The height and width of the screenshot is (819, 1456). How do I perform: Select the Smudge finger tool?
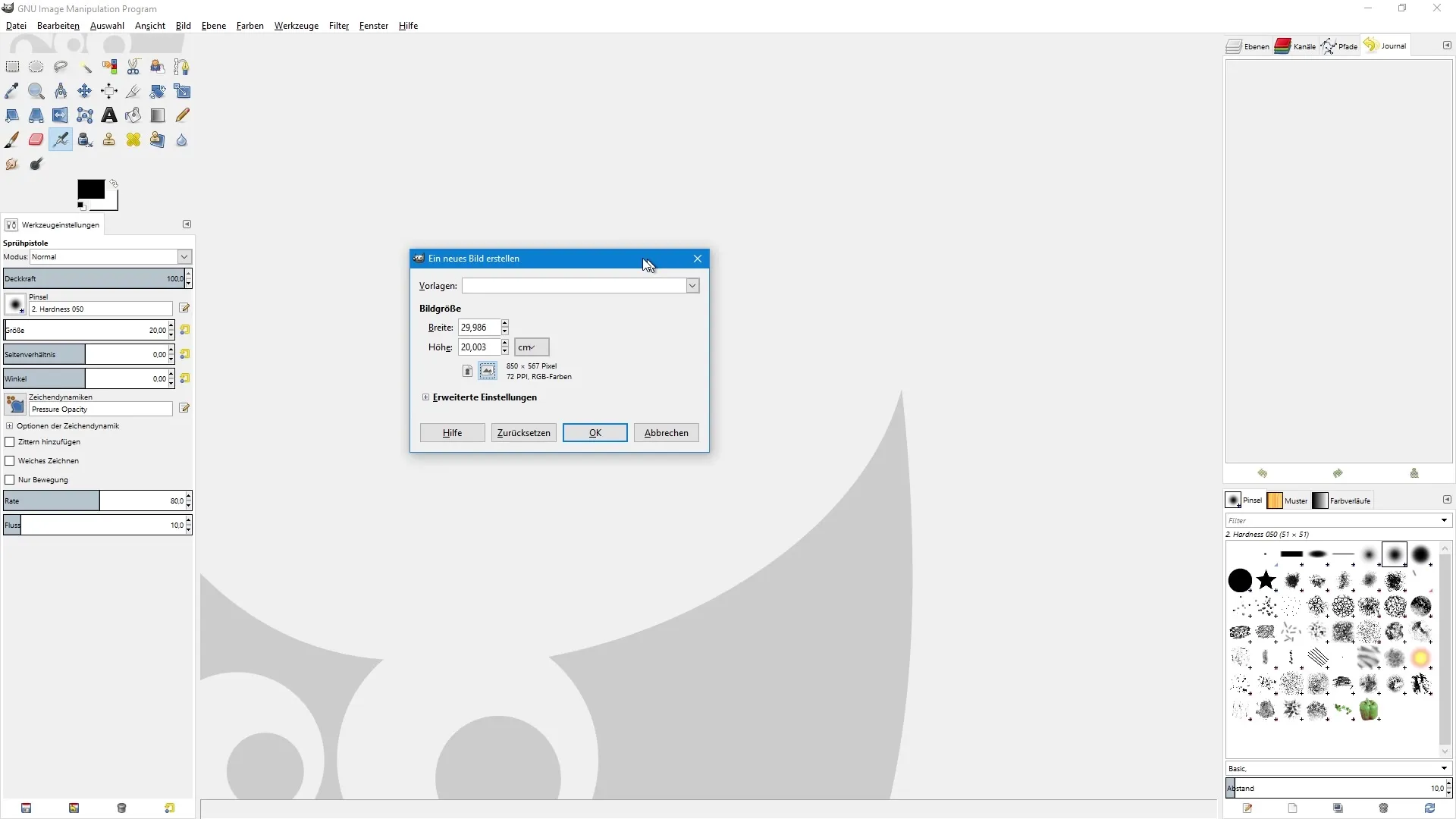[12, 164]
